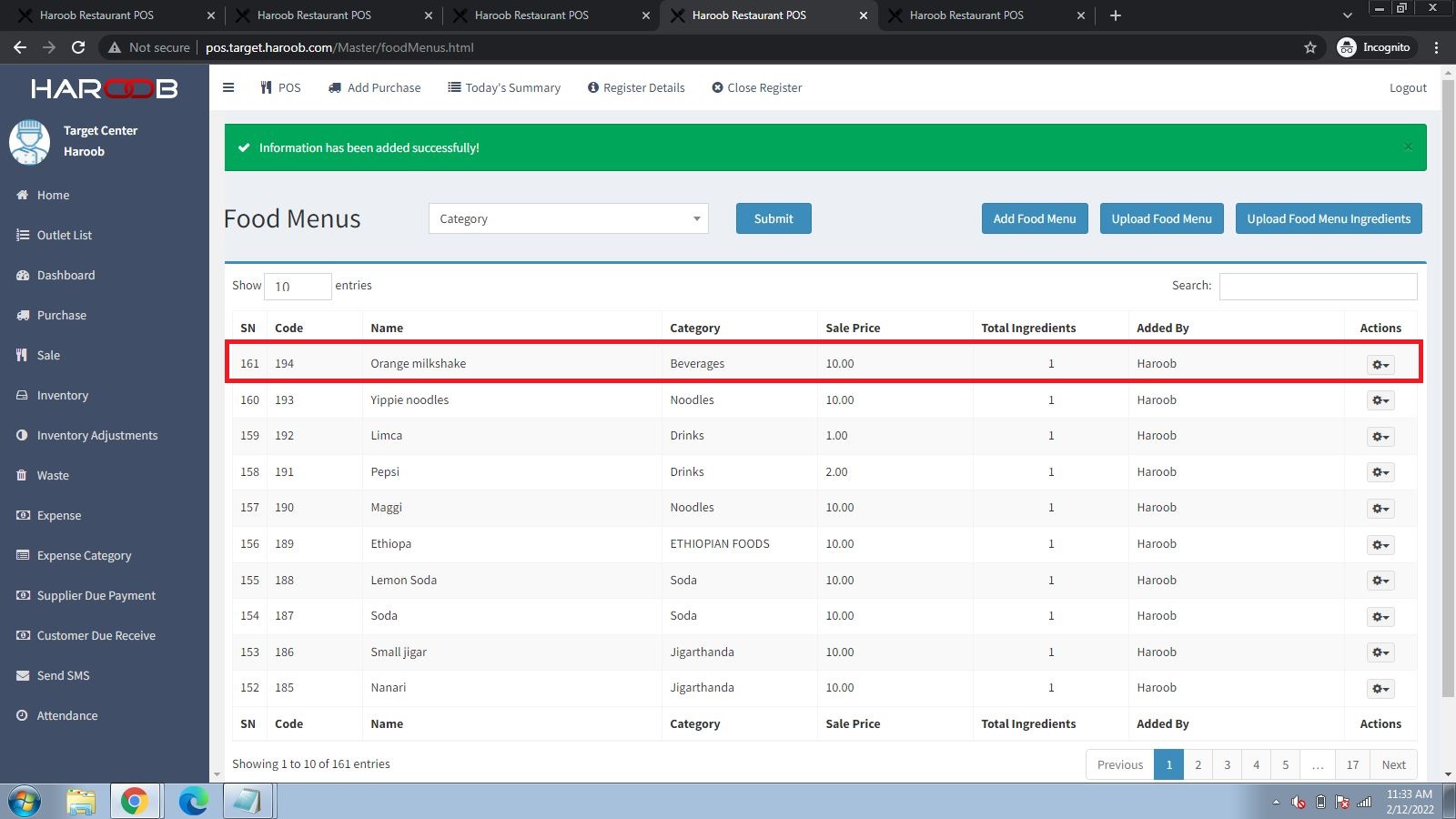Click Waste trash icon in sidebar
This screenshot has height=819, width=1456.
pos(22,475)
